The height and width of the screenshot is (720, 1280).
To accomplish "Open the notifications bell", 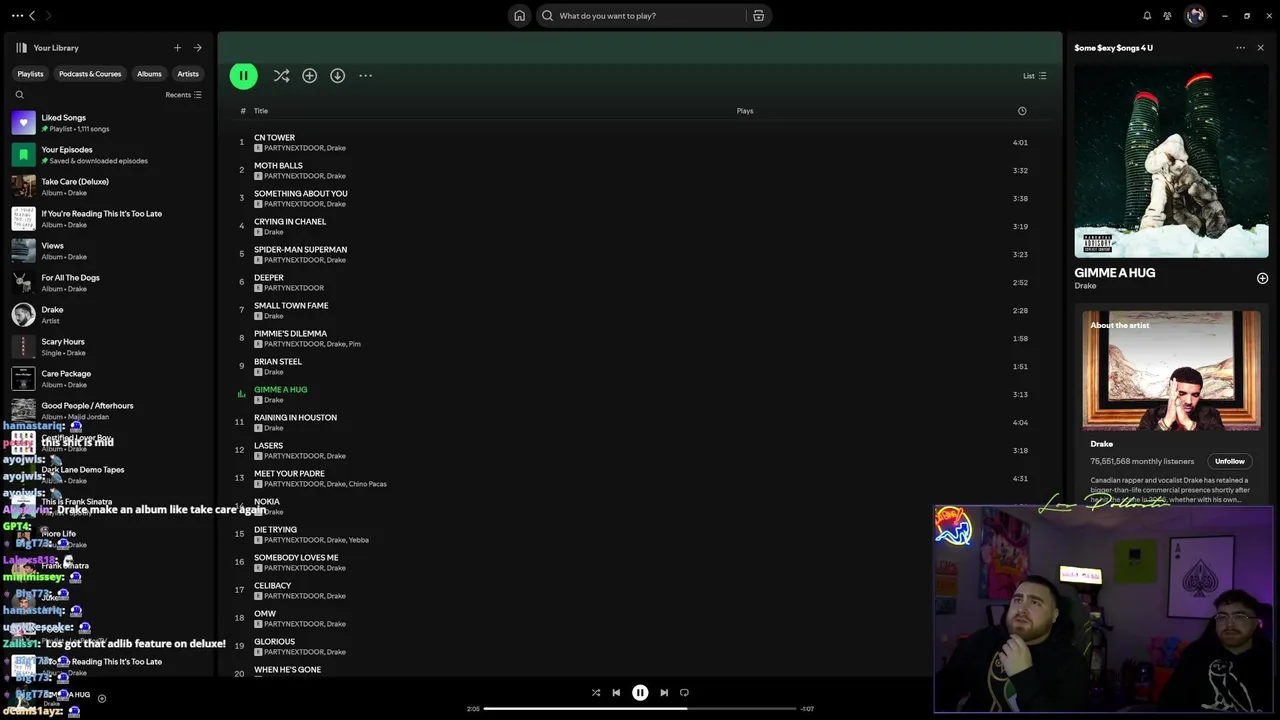I will point(1147,15).
